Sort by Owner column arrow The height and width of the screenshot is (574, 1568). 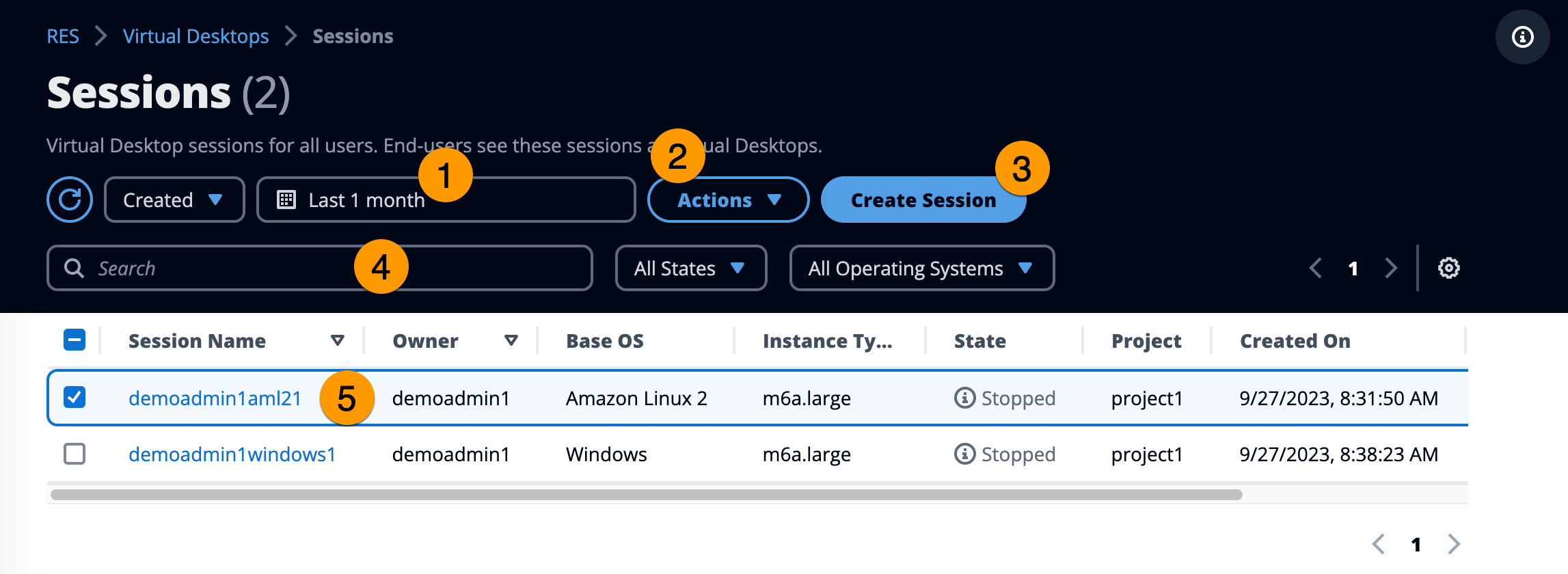click(x=511, y=340)
